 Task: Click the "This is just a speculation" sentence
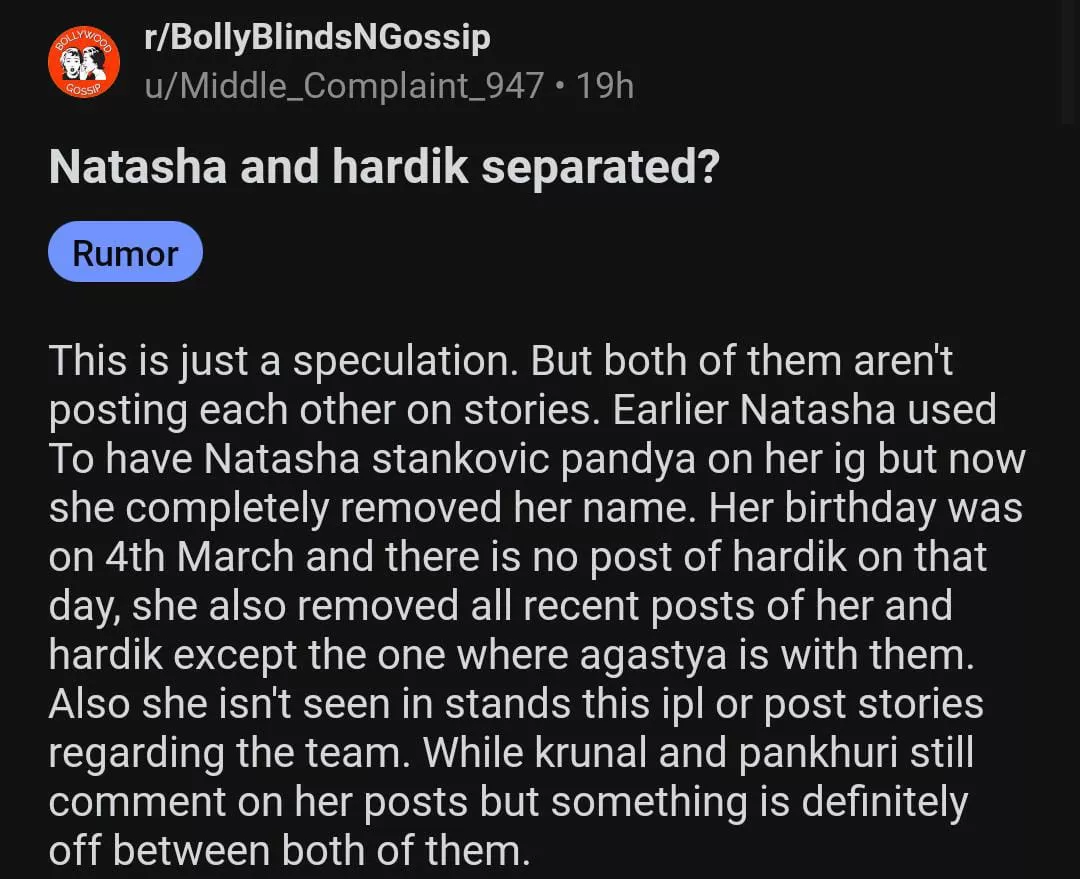[284, 361]
